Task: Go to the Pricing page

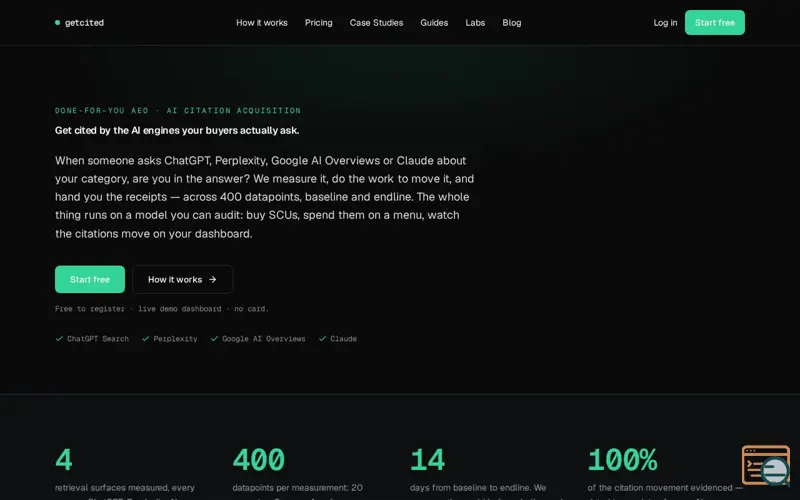Action: (x=318, y=22)
